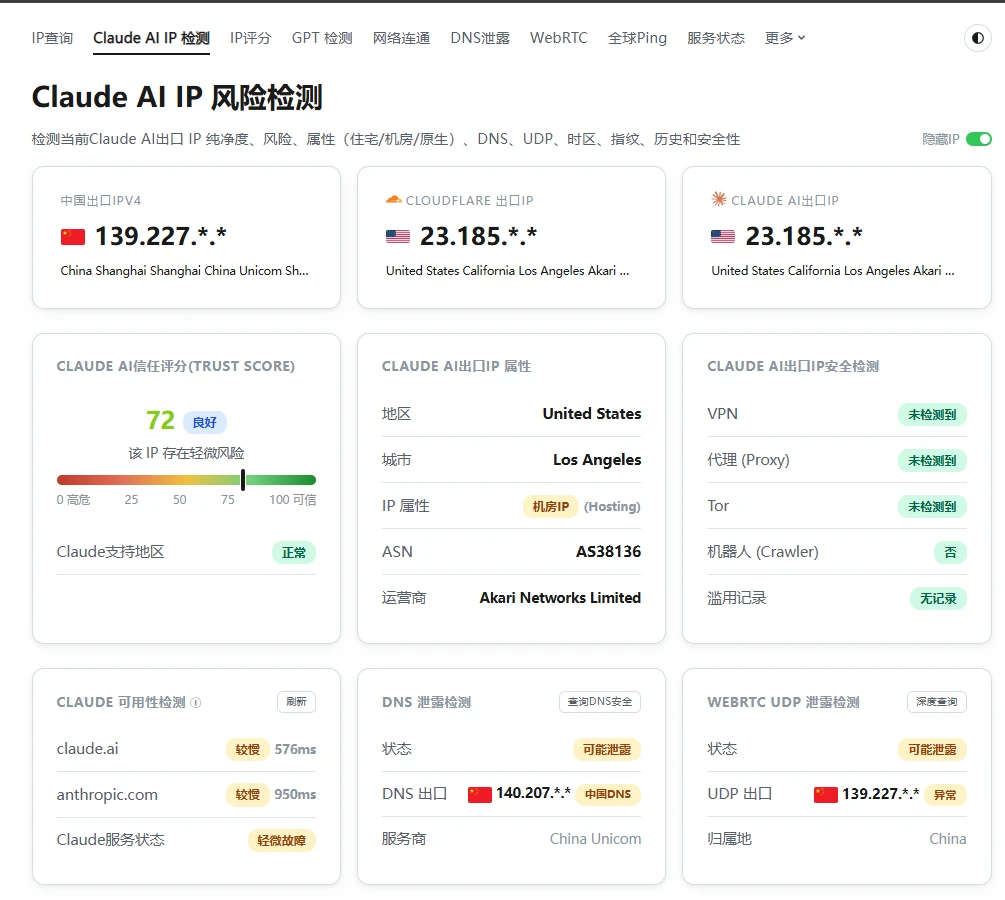Click the 中国DNS badge
1005x900 pixels.
(x=608, y=794)
